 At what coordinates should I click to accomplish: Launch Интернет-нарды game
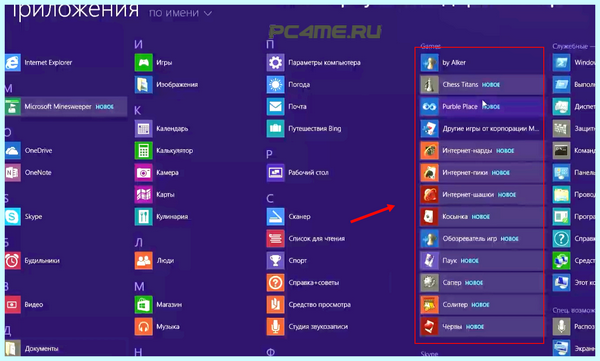[x=481, y=150]
